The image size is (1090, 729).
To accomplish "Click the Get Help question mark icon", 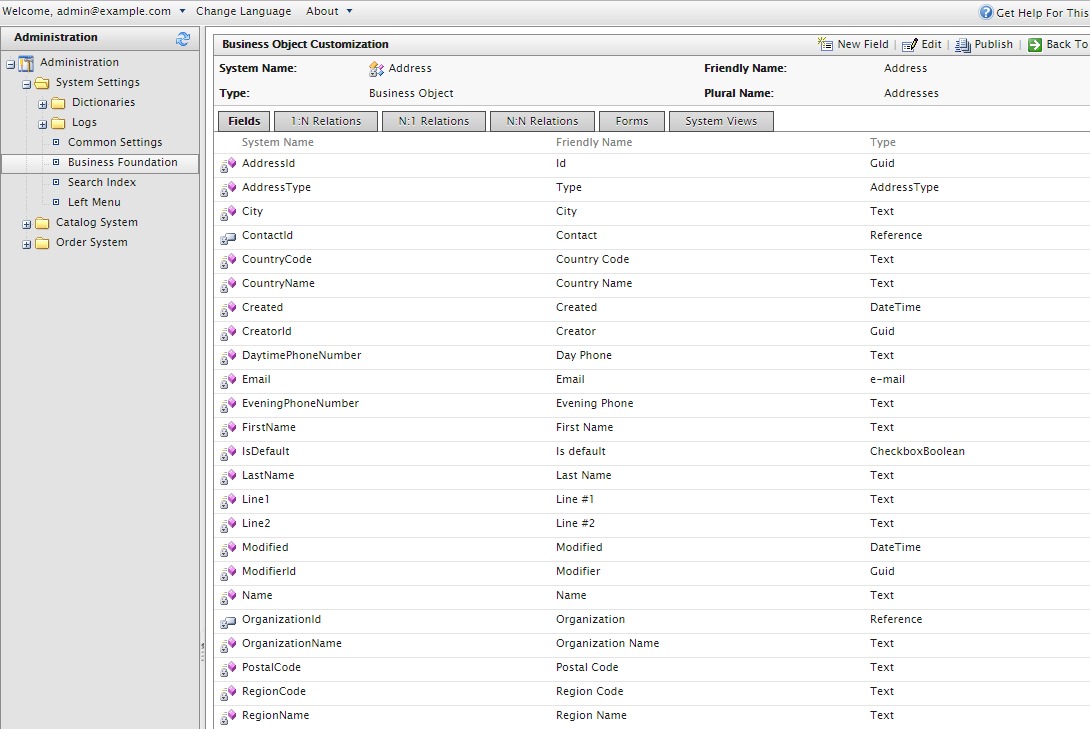I will (986, 13).
